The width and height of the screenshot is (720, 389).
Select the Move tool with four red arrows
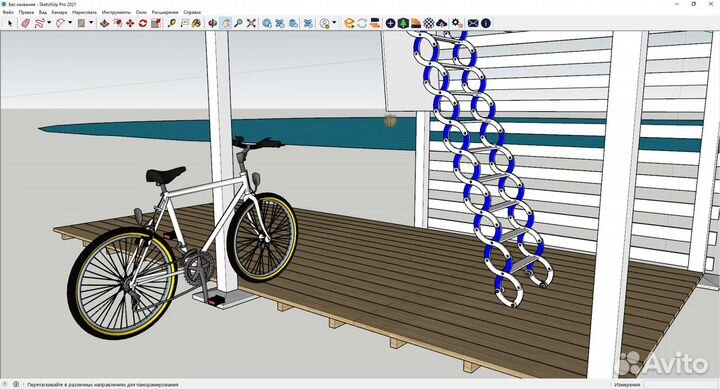point(130,23)
